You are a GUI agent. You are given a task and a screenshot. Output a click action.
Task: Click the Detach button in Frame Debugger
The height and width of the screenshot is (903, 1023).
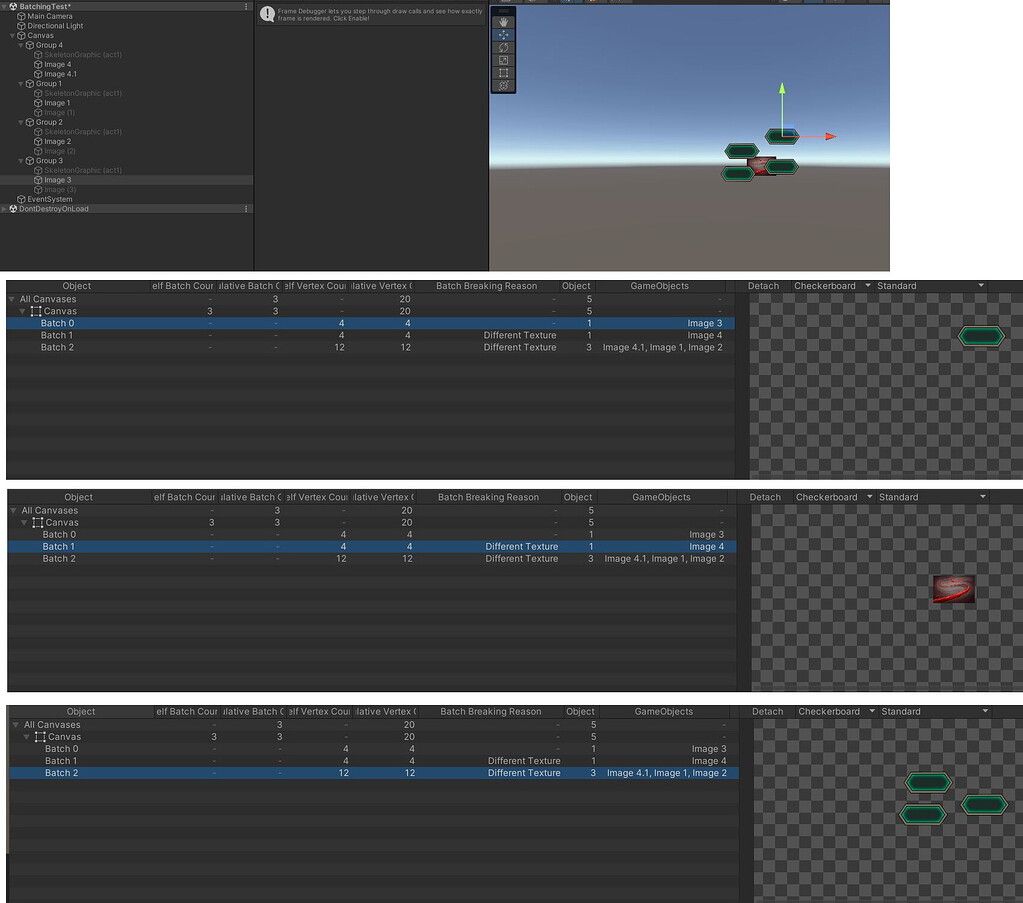point(763,285)
